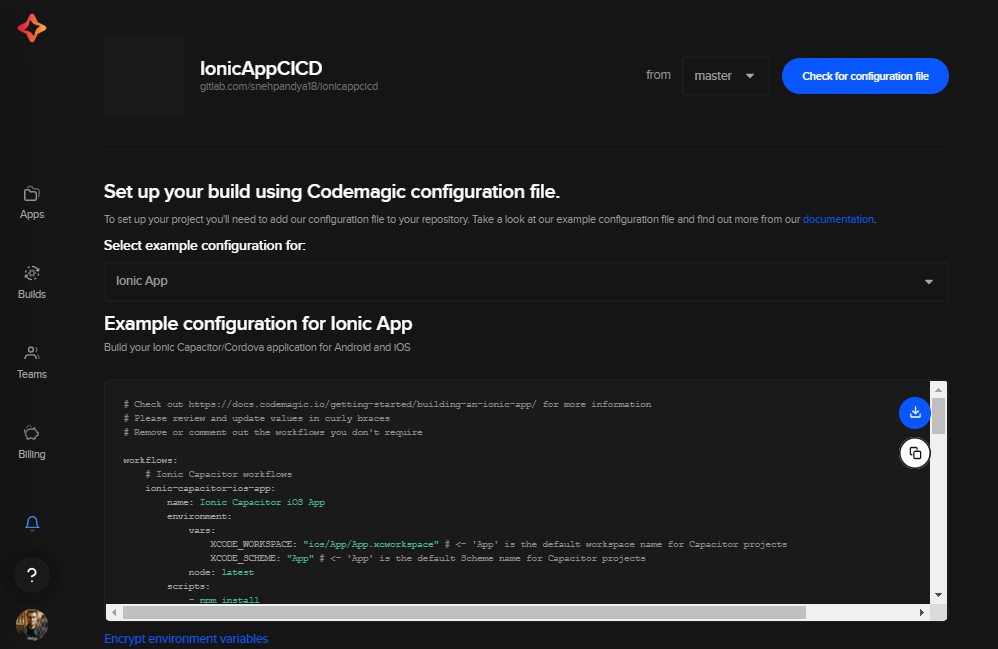Click the 'workflows:' line in the code

150,460
